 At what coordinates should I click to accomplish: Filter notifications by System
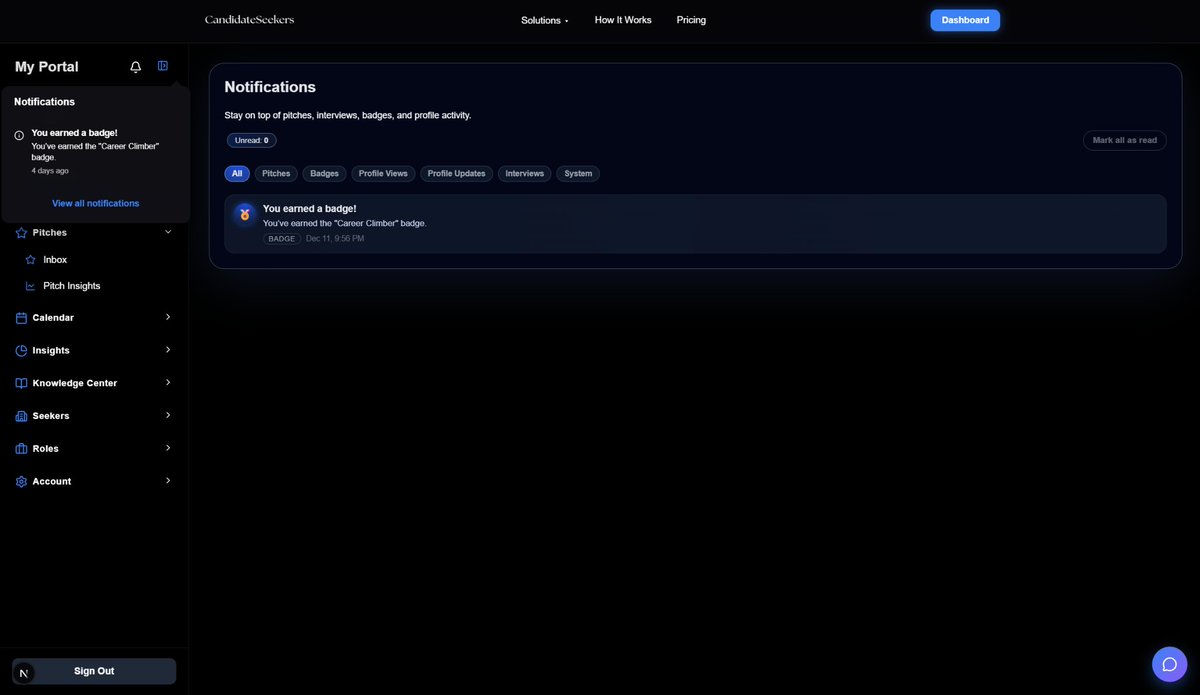click(578, 174)
